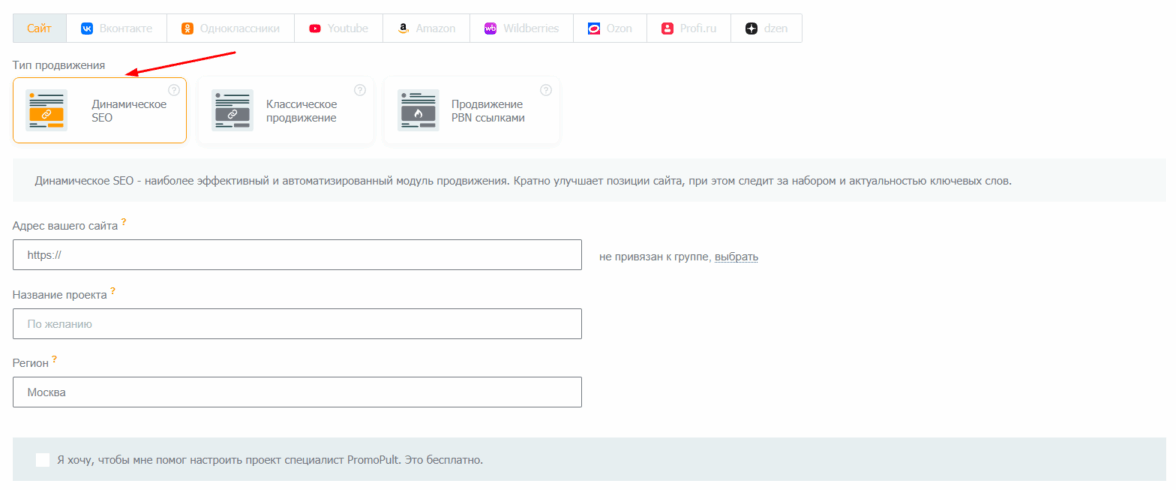1176x490 pixels.
Task: Select the dzen tab
Action: click(x=766, y=29)
